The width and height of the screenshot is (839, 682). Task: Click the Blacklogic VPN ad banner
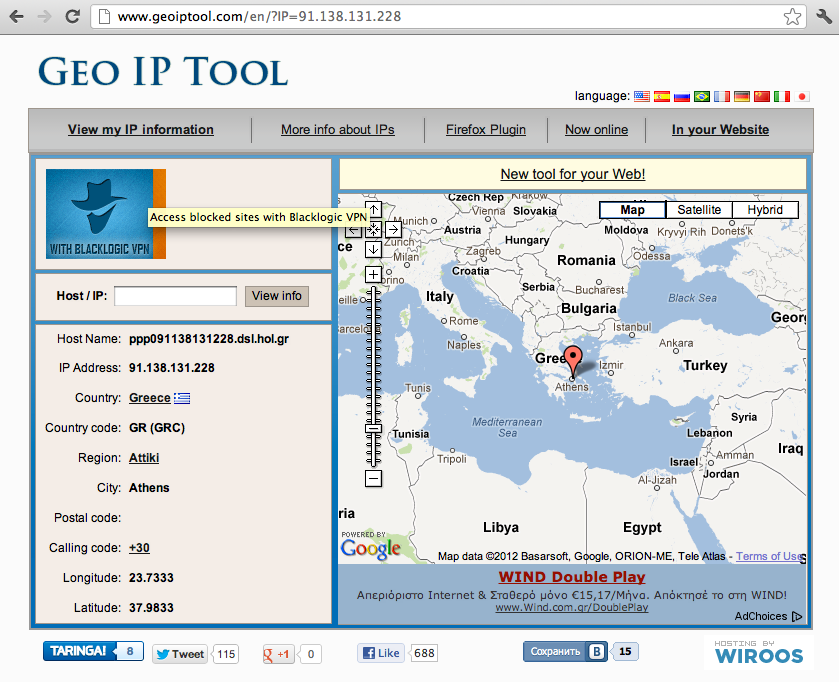coord(106,214)
